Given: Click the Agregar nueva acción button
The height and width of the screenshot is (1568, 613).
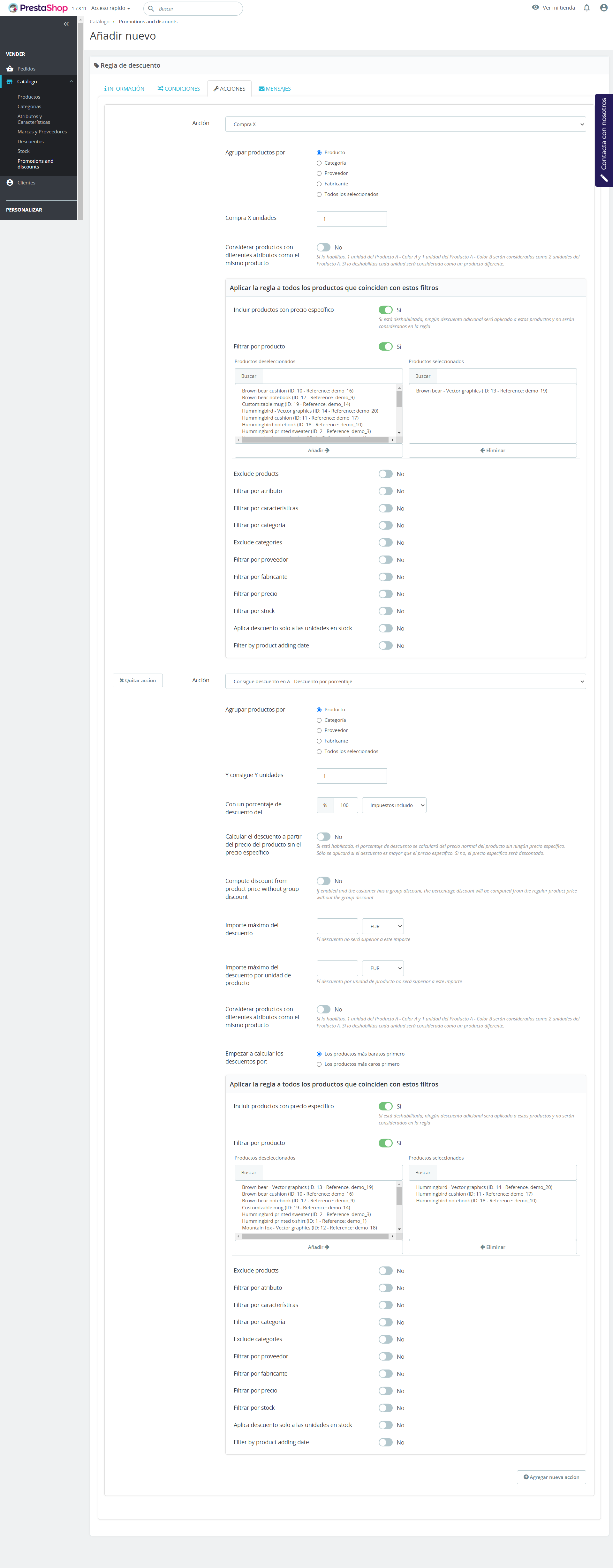Looking at the screenshot, I should [551, 1477].
